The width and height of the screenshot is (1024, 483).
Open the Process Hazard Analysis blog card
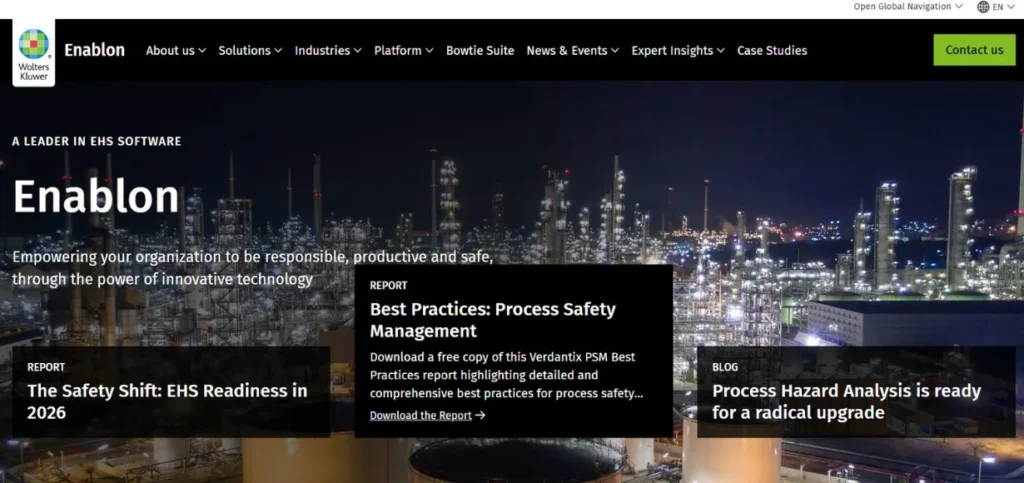pyautogui.click(x=856, y=392)
